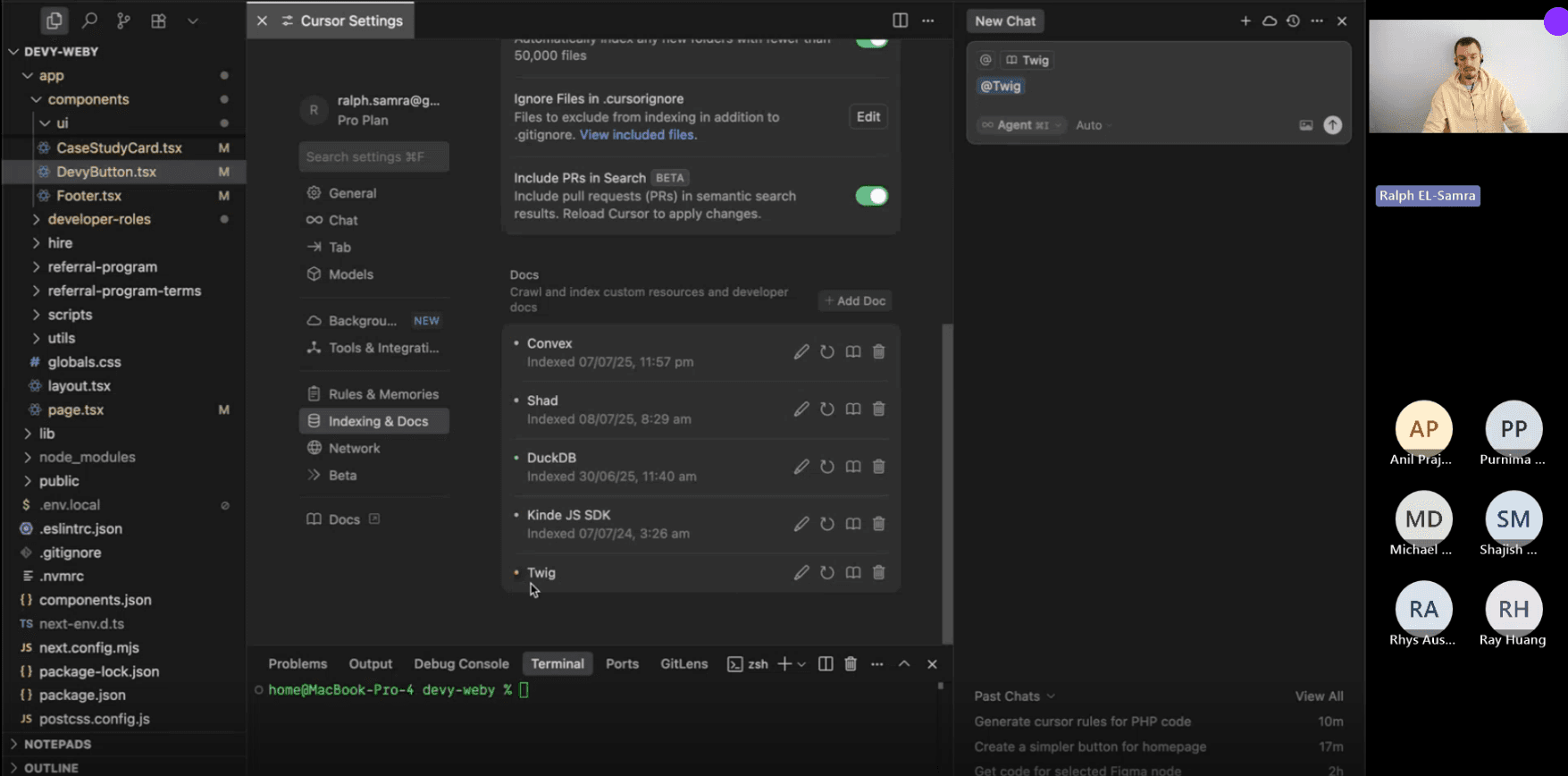Click the Add Doc button
This screenshot has height=776, width=1568.
[855, 301]
